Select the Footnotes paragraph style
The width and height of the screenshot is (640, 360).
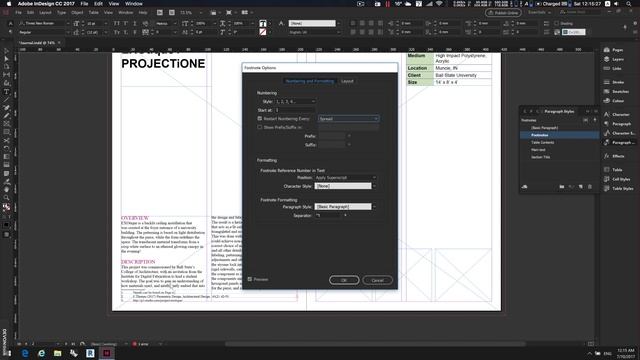click(559, 135)
